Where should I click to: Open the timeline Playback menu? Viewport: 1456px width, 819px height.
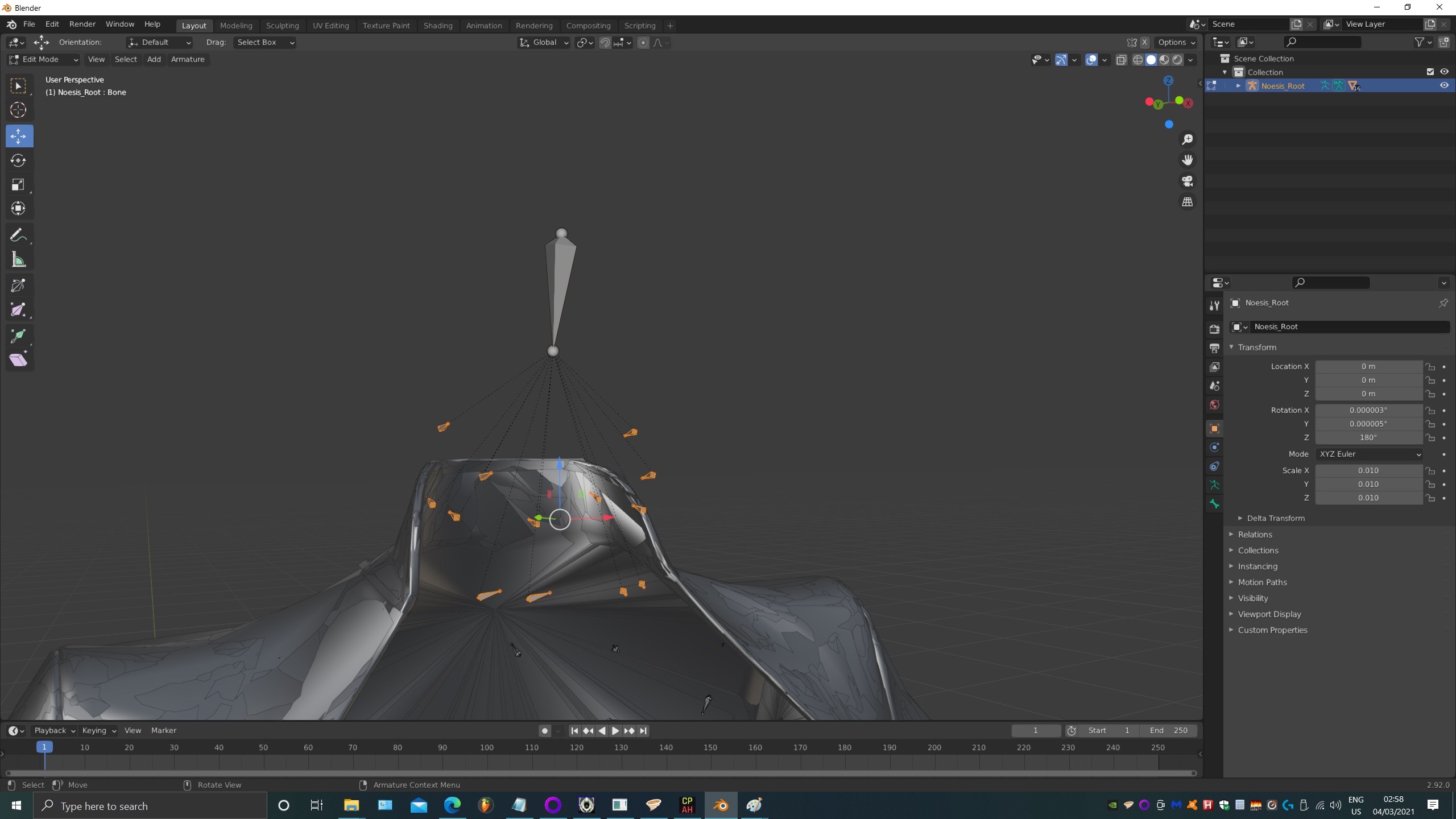click(55, 731)
